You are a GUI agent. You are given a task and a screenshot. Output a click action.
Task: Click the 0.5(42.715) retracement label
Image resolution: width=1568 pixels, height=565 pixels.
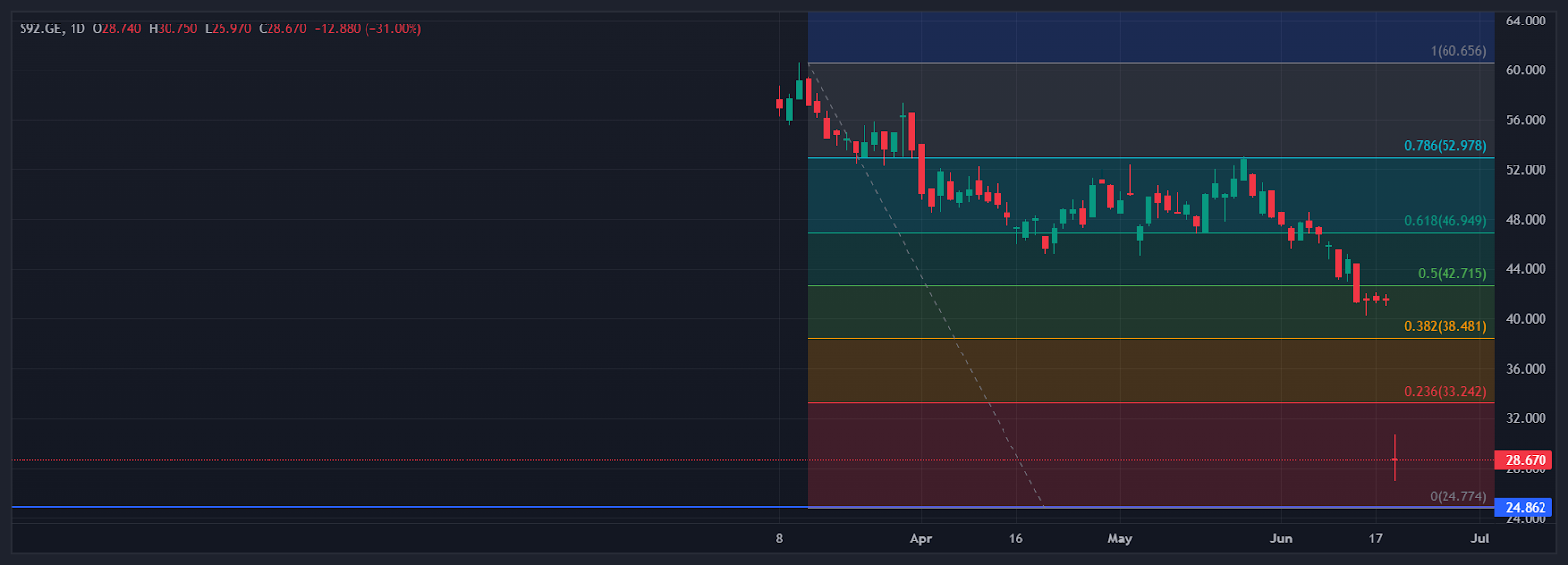point(1451,274)
